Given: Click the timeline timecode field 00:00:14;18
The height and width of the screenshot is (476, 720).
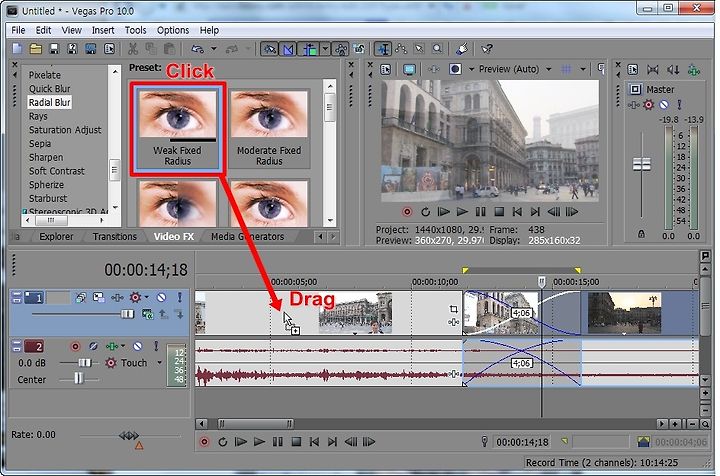Looking at the screenshot, I should coord(146,270).
